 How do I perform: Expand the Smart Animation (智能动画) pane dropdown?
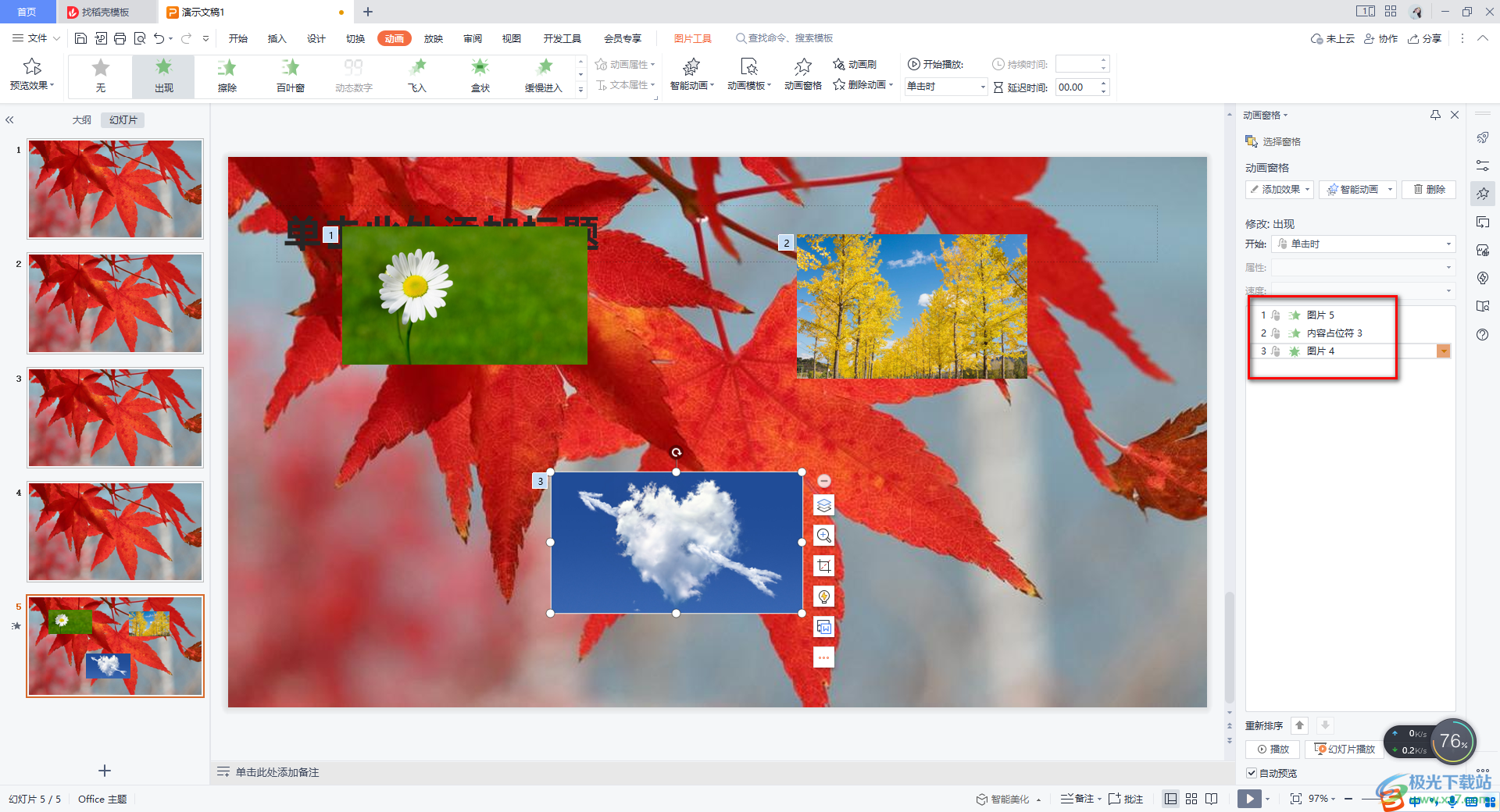1390,189
